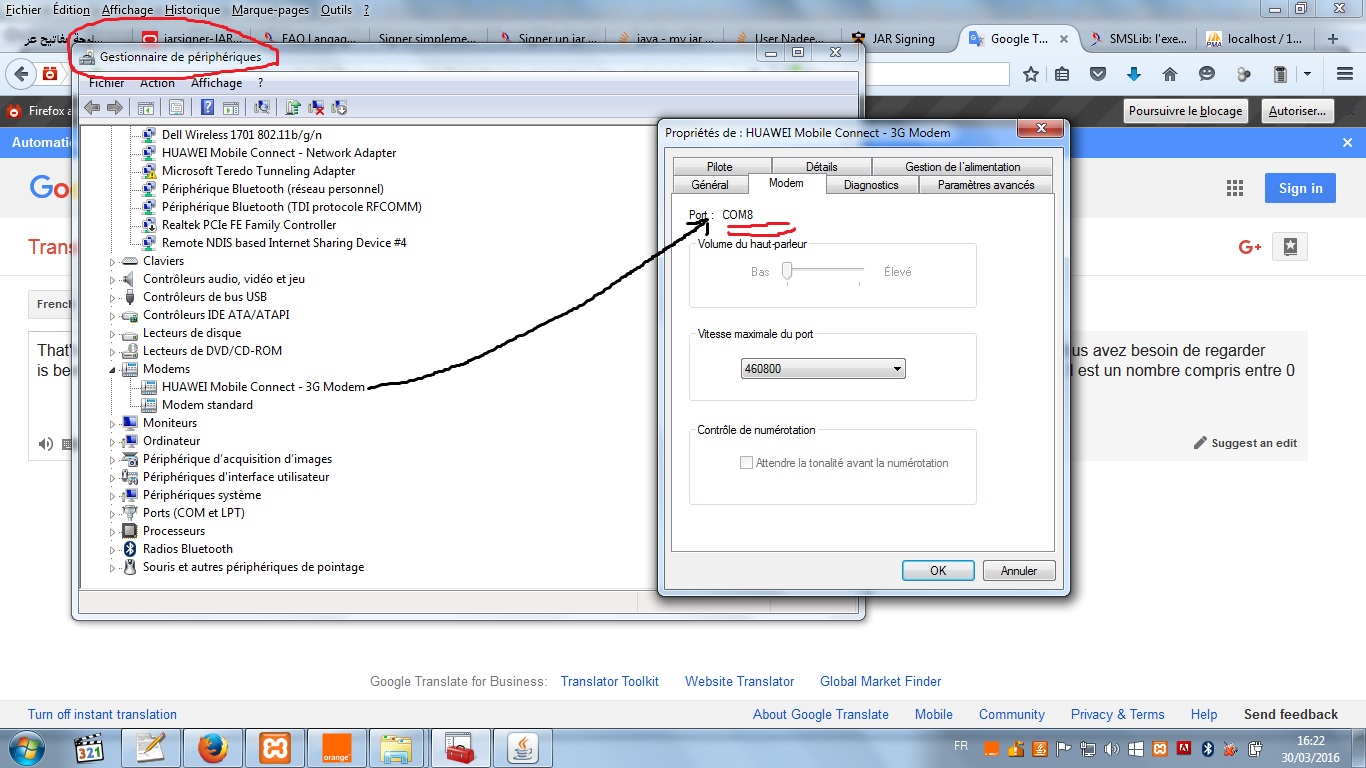Switch to the Général tab
Screen dimensions: 1366x768
pos(710,185)
